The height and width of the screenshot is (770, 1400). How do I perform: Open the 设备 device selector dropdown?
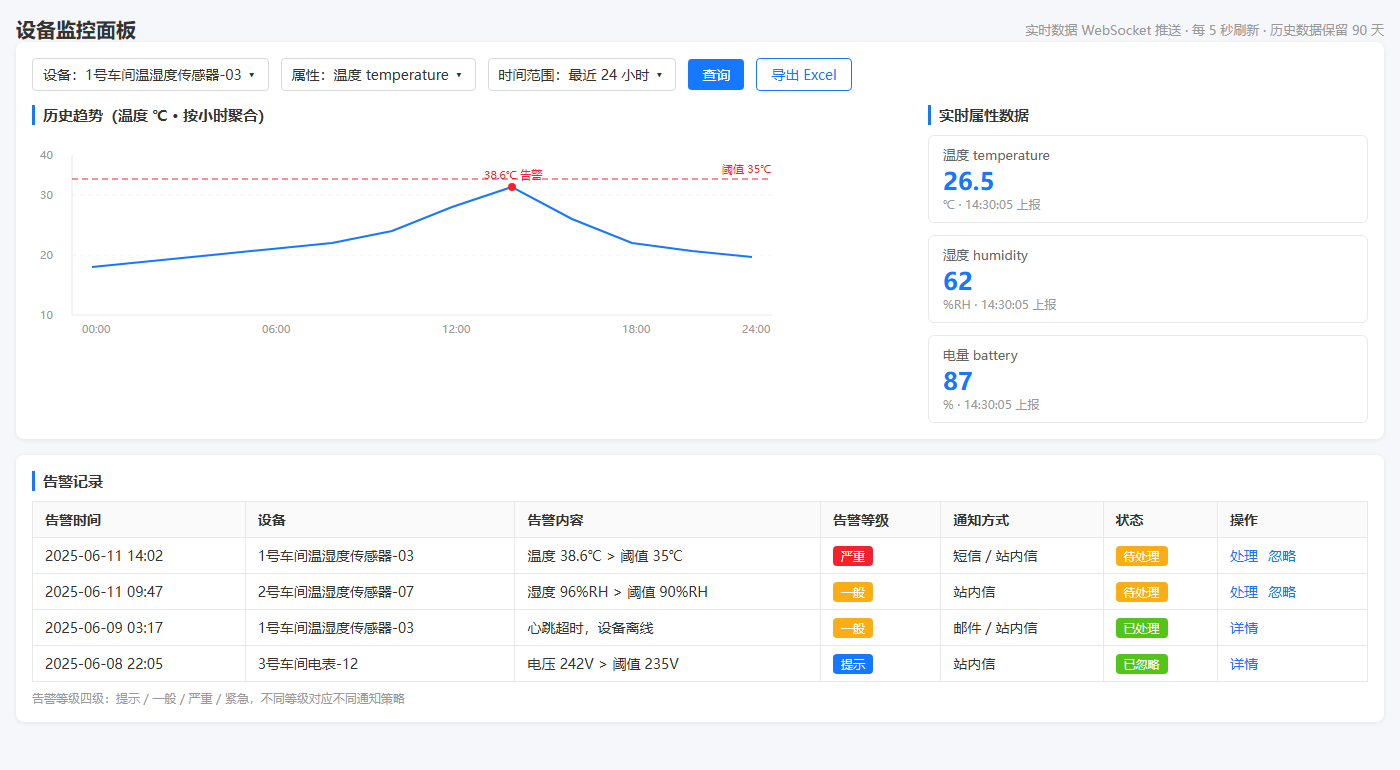click(x=150, y=75)
